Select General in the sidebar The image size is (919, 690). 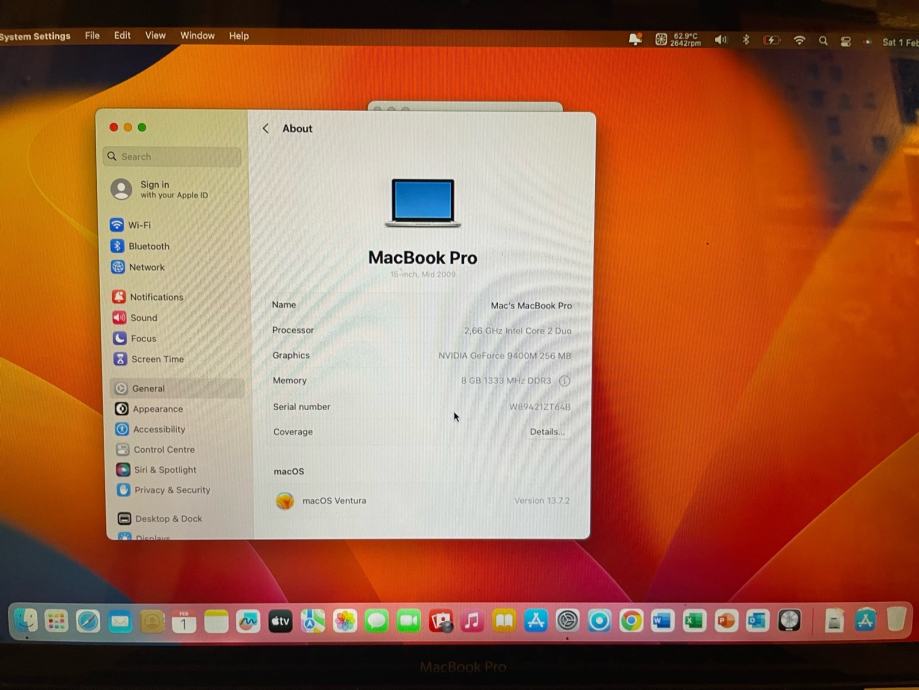point(178,388)
